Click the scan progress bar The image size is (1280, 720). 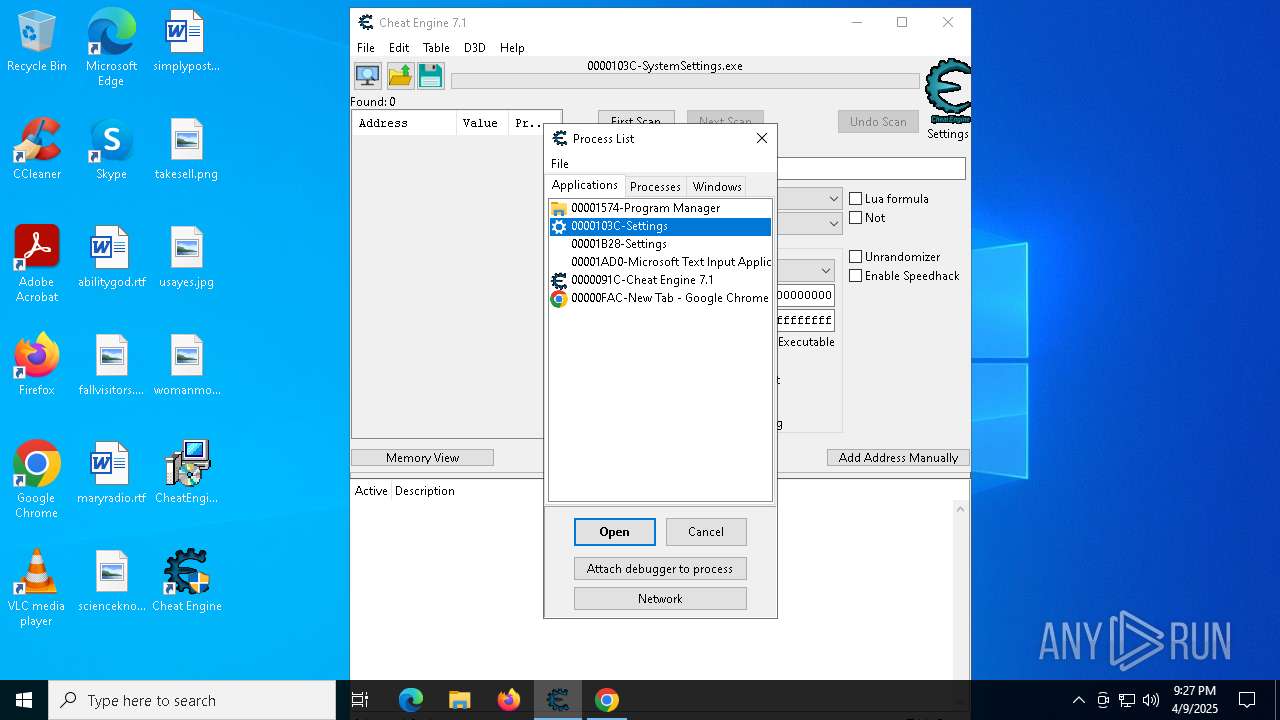click(685, 81)
